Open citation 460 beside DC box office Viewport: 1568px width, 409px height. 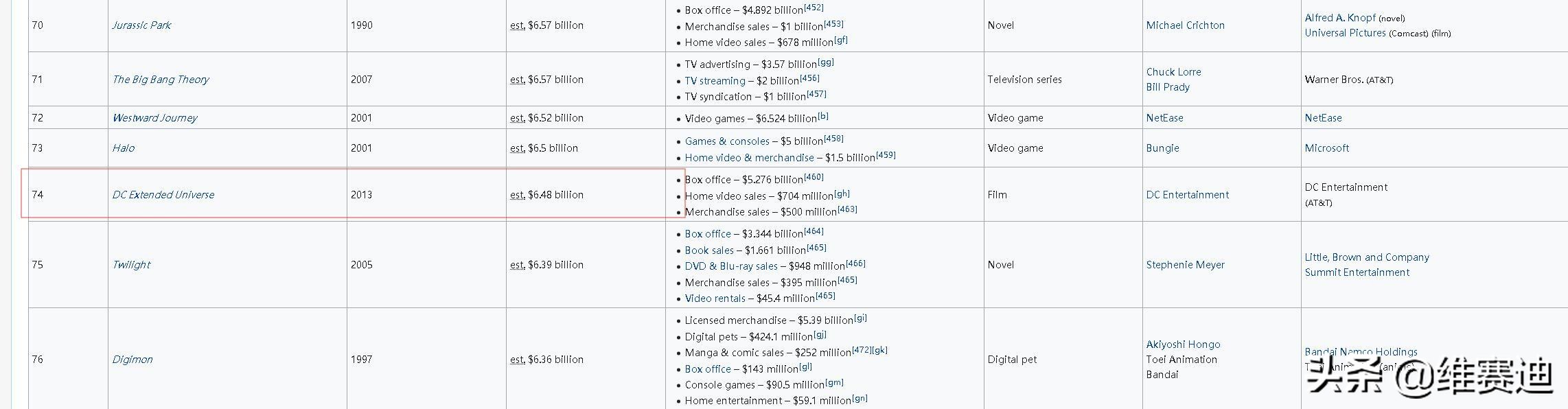(814, 177)
